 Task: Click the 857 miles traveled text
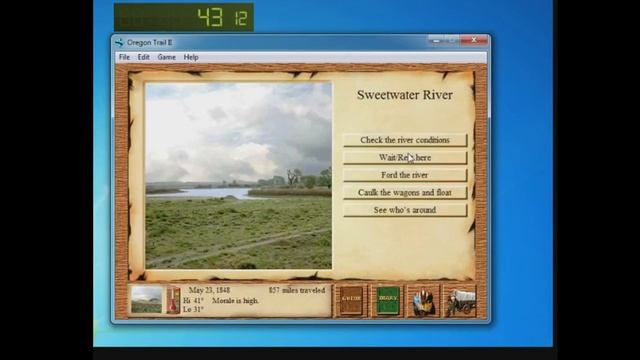(x=297, y=290)
